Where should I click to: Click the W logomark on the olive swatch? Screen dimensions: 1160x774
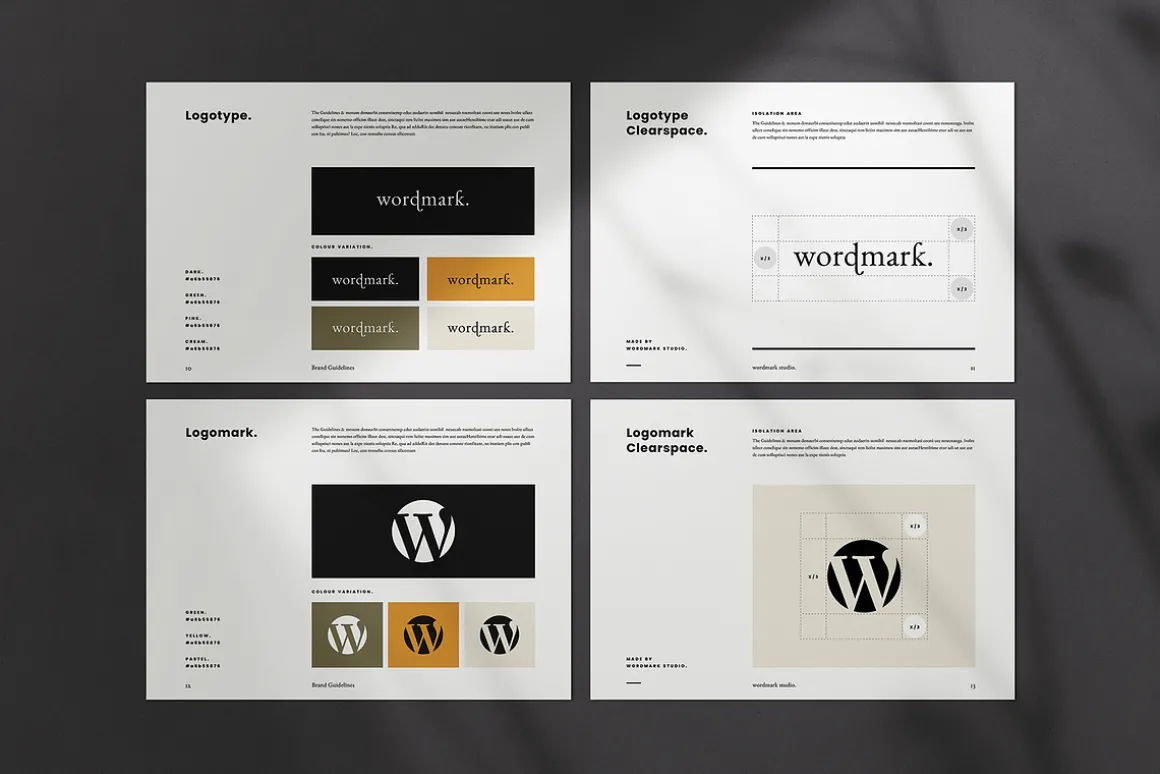pyautogui.click(x=347, y=635)
